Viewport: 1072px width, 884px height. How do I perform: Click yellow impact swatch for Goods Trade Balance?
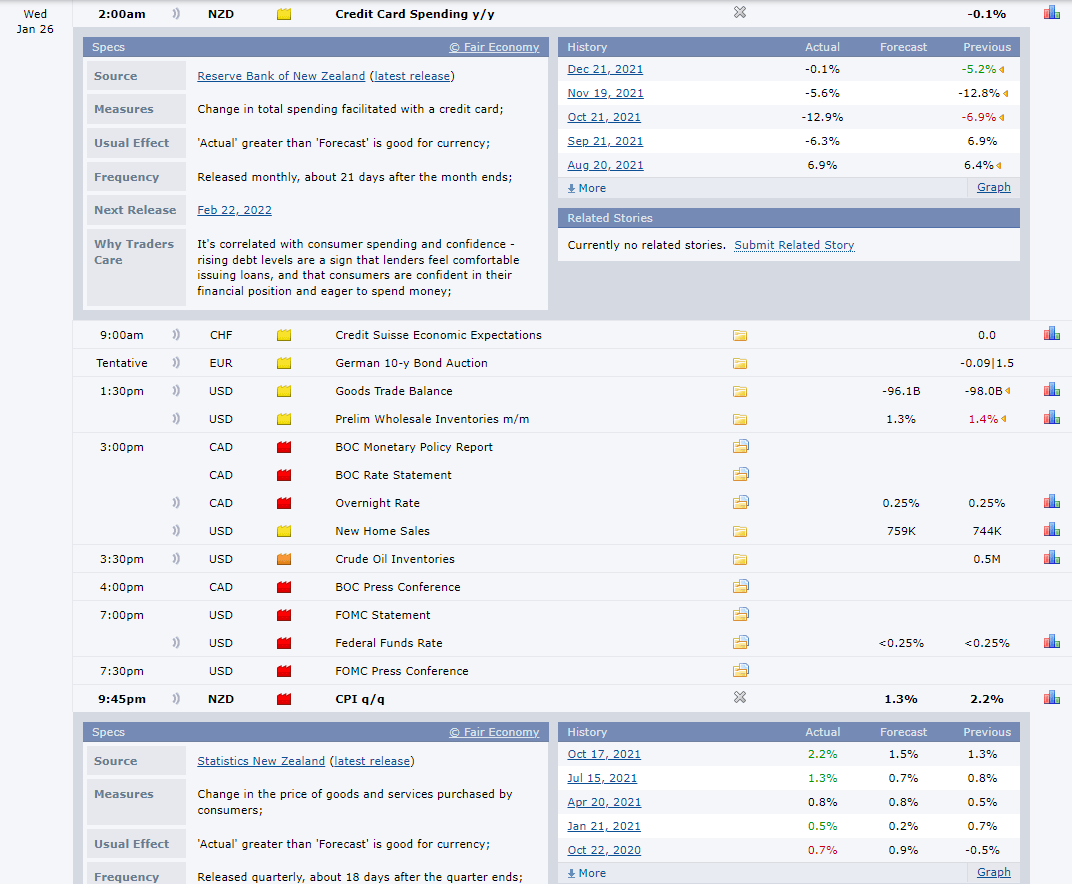(284, 391)
